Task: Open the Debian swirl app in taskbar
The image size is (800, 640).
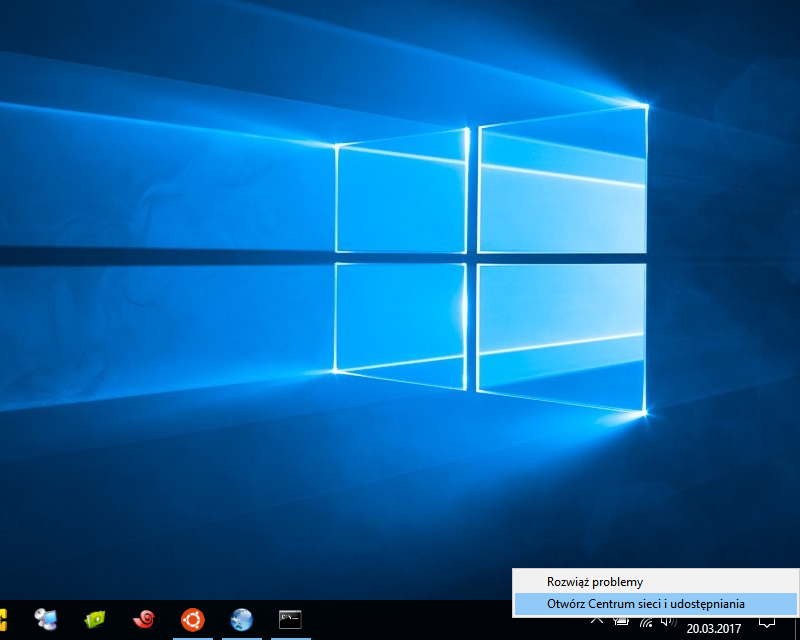Action: 144,620
